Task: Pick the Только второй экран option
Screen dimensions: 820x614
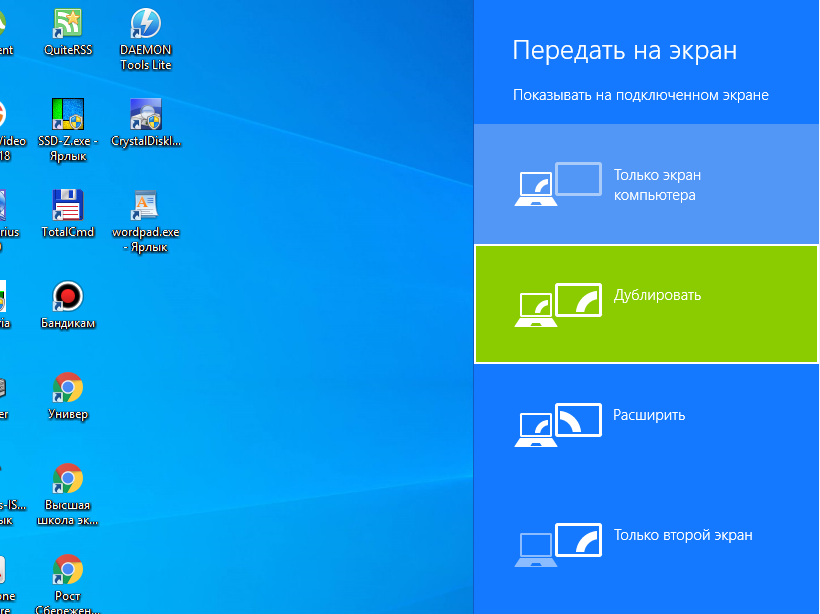Action: click(x=682, y=535)
